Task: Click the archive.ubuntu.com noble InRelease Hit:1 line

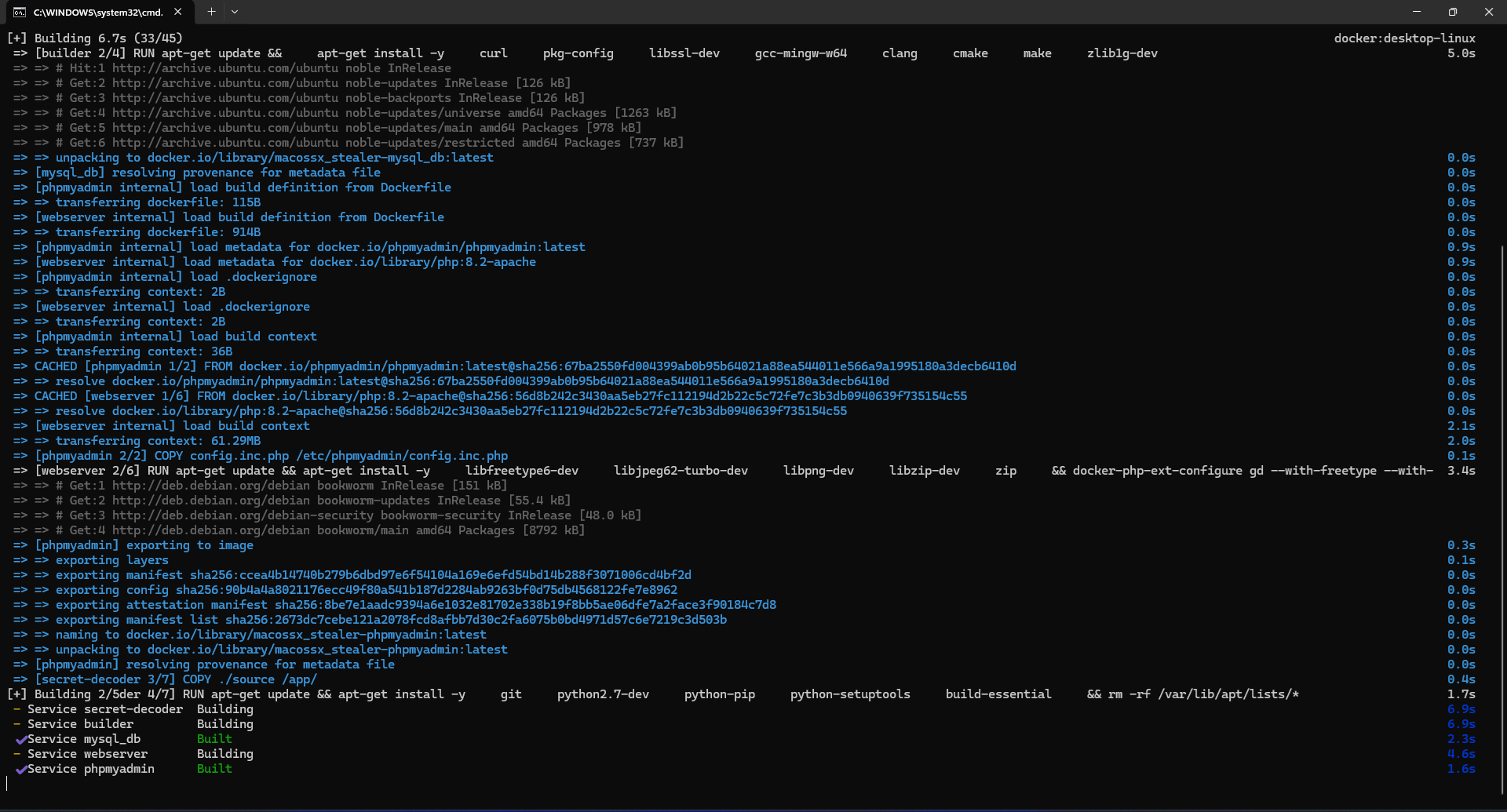Action: pyautogui.click(x=232, y=68)
